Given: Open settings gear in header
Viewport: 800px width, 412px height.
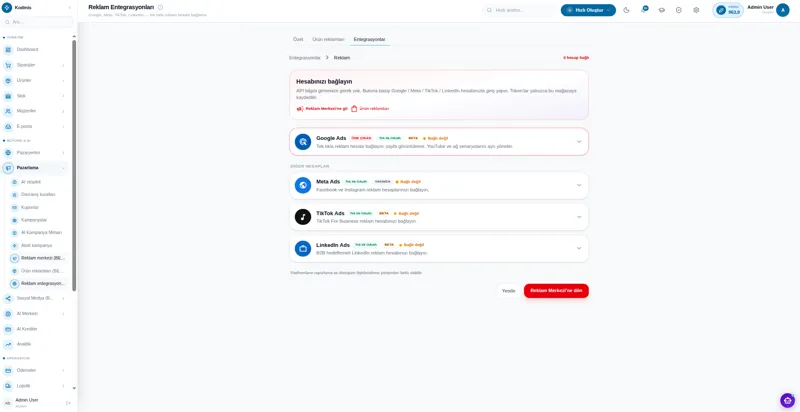Looking at the screenshot, I should [x=696, y=10].
